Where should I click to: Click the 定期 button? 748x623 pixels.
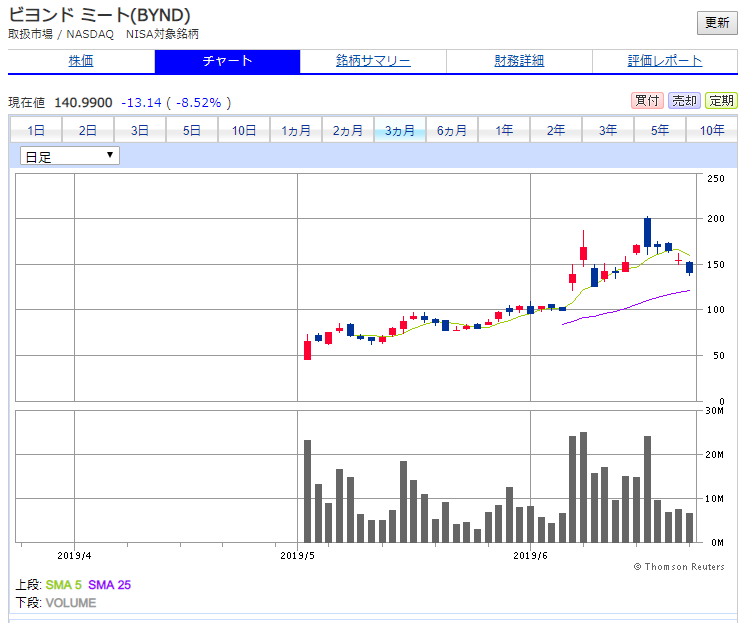[x=721, y=101]
